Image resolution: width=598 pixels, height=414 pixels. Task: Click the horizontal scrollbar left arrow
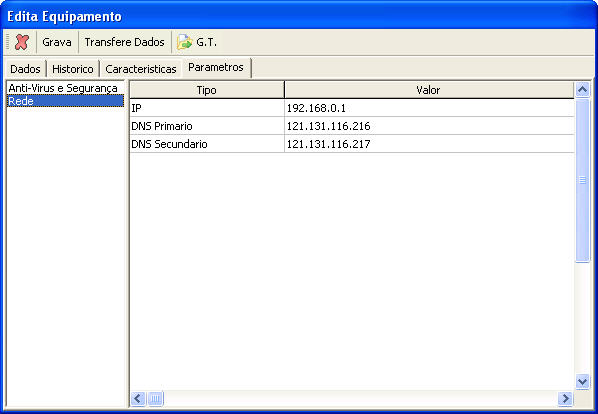tap(138, 399)
